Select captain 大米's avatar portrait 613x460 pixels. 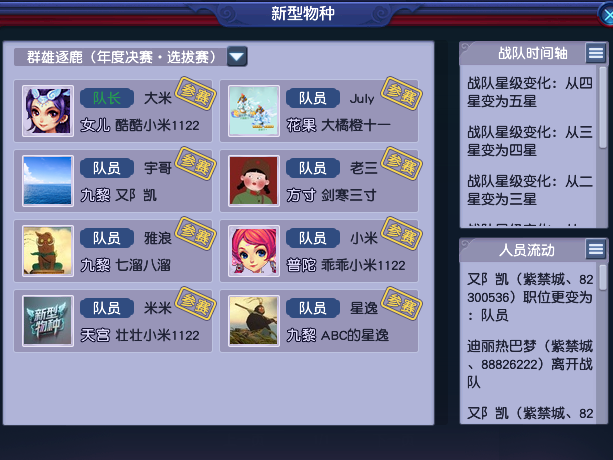click(48, 111)
